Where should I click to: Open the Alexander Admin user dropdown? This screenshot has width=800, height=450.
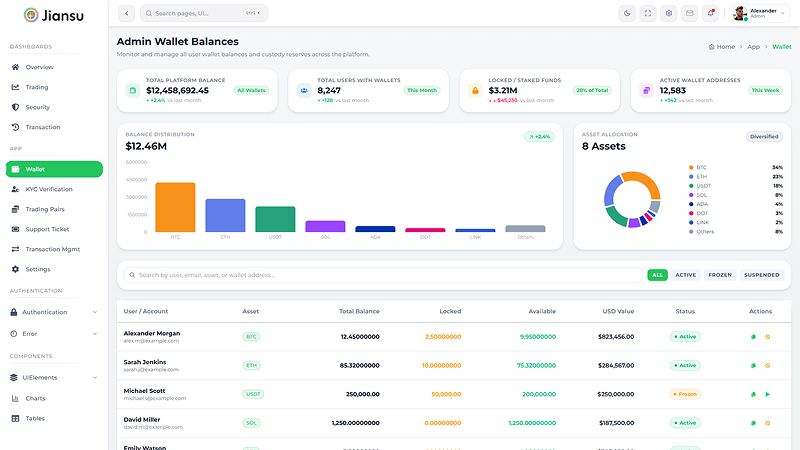click(760, 13)
